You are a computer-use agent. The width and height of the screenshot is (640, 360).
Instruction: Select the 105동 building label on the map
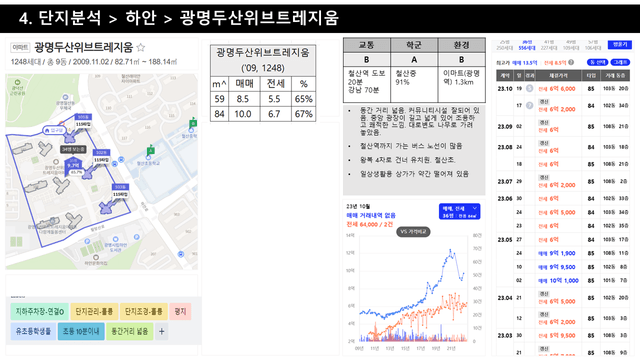point(83,117)
